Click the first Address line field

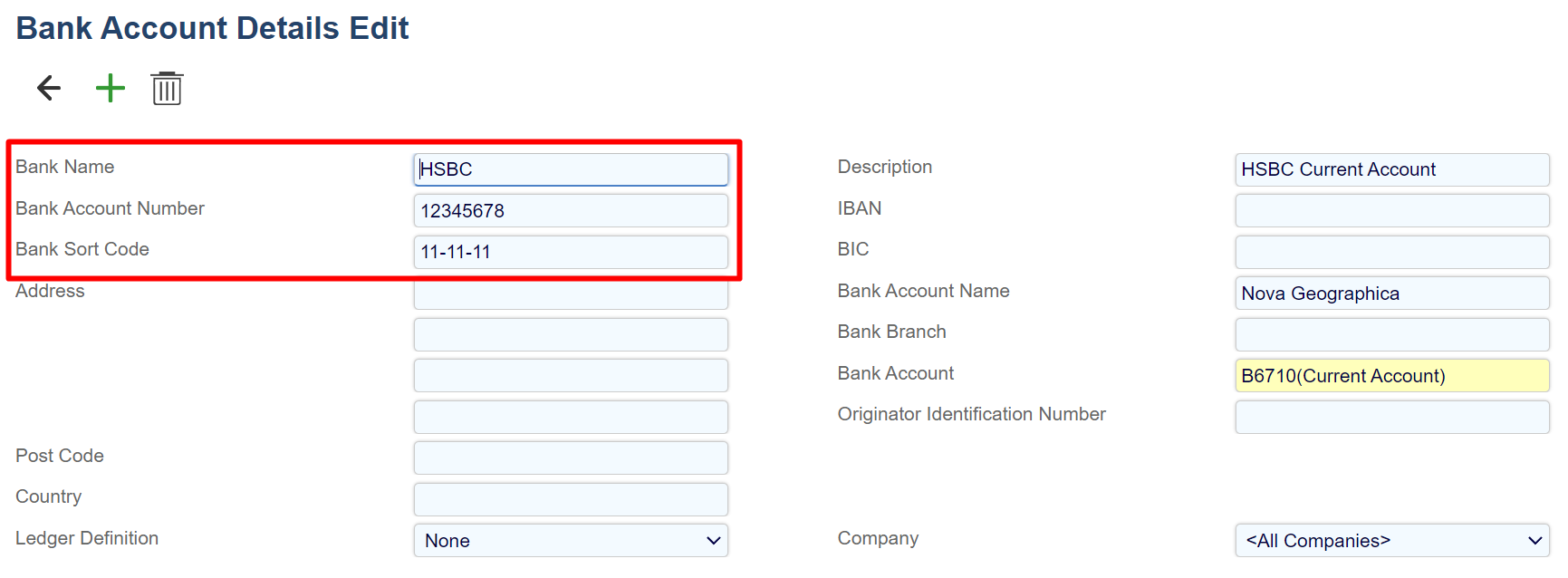(571, 295)
